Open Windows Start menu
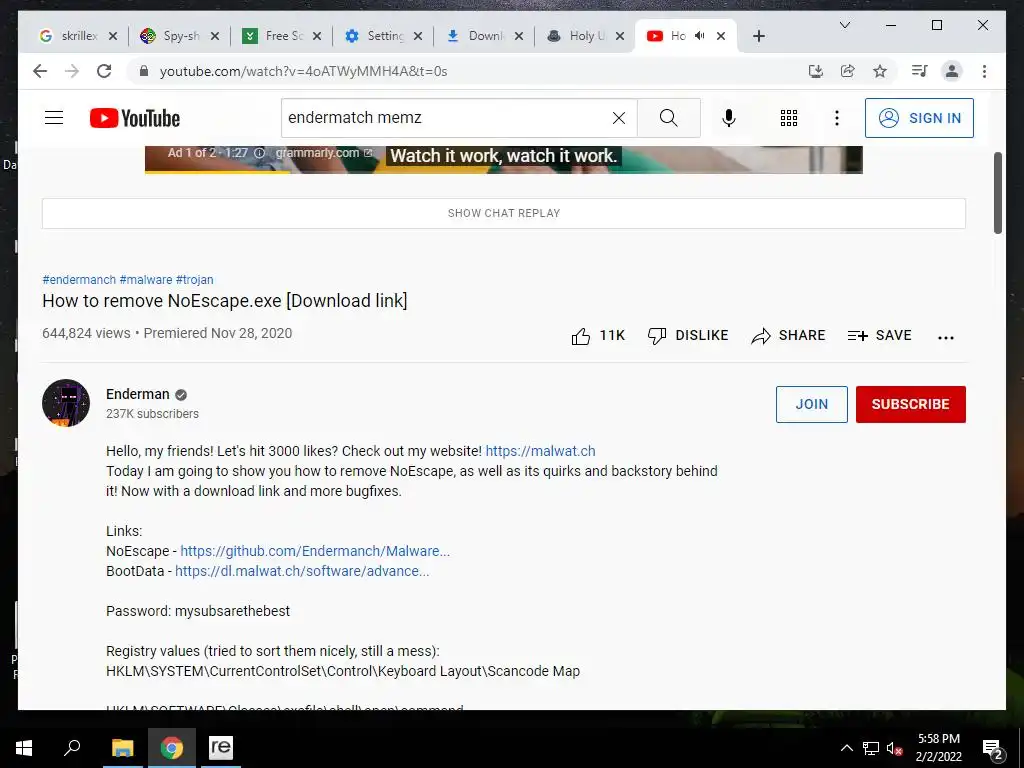Viewport: 1024px width, 768px height. (24, 748)
